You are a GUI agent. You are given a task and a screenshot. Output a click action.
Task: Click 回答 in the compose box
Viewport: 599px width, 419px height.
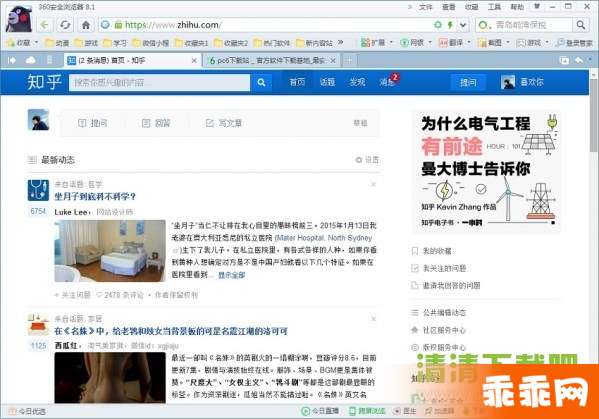click(156, 123)
